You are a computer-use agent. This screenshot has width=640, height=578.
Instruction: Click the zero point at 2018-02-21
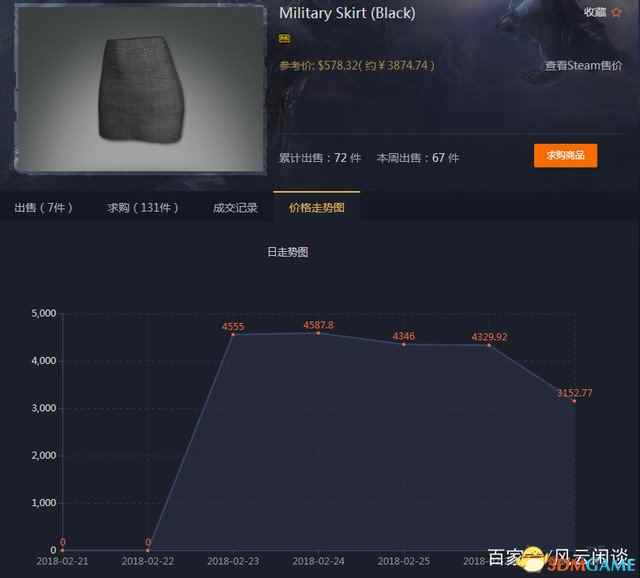[x=62, y=550]
